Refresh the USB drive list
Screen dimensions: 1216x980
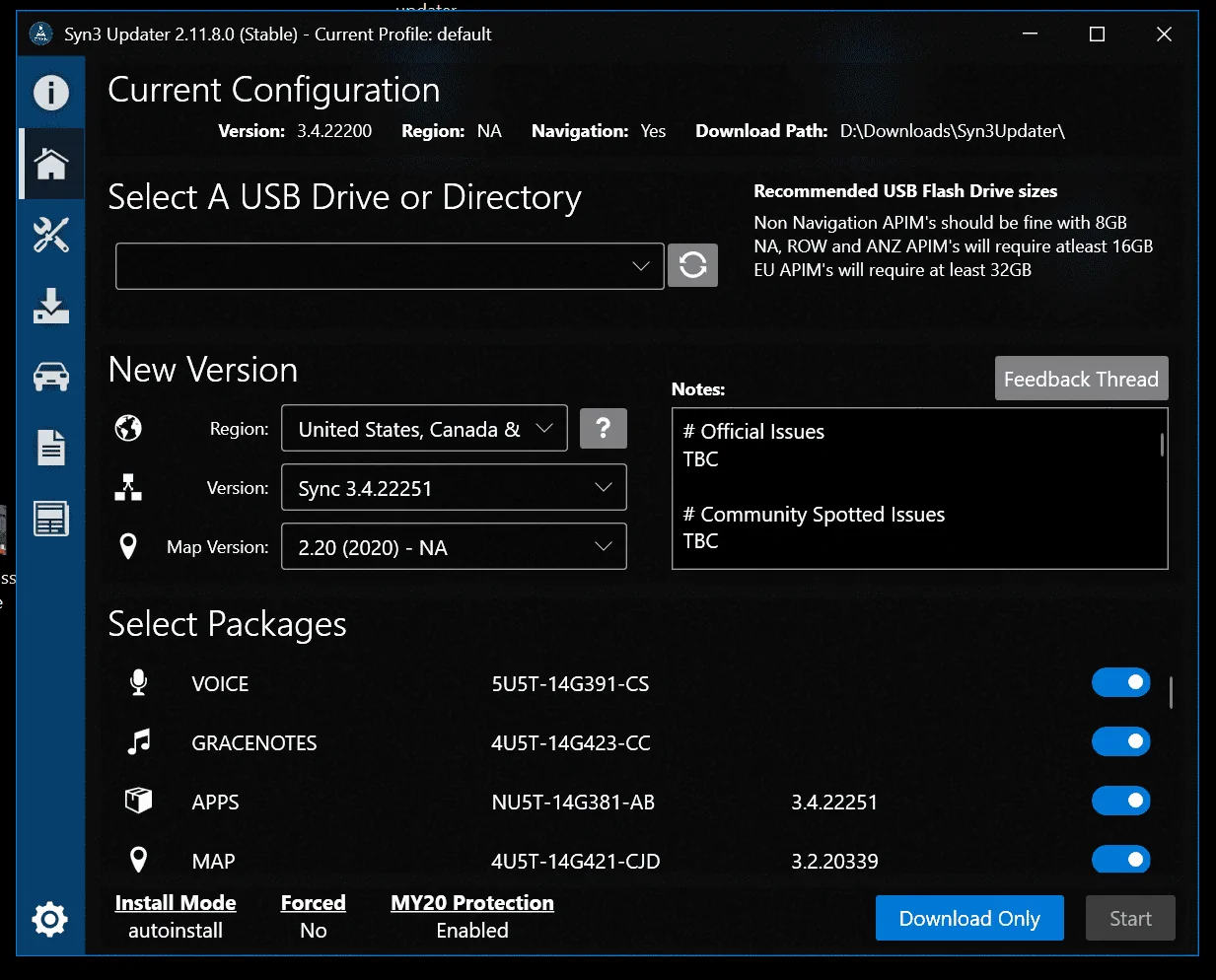pyautogui.click(x=692, y=265)
